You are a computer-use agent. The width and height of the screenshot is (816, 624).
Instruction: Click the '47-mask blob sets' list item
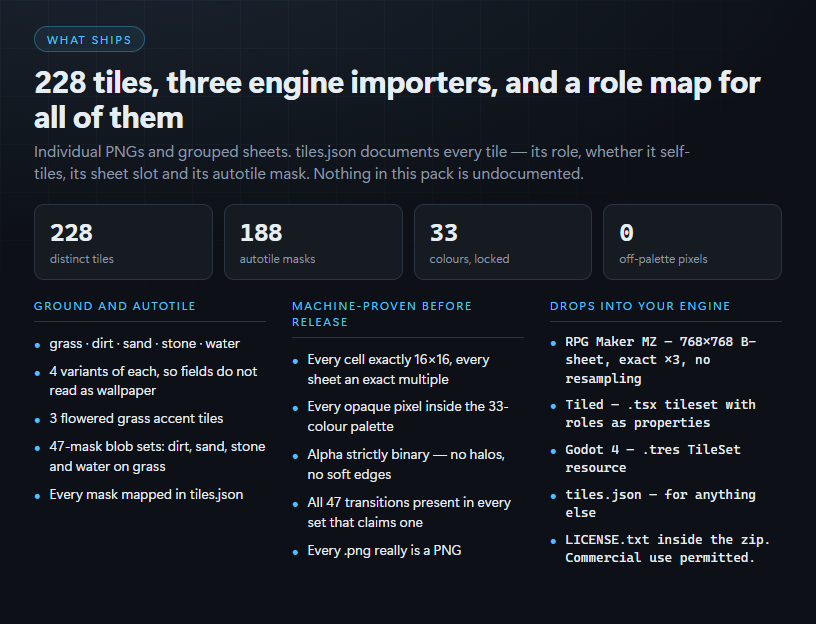pyautogui.click(x=157, y=456)
